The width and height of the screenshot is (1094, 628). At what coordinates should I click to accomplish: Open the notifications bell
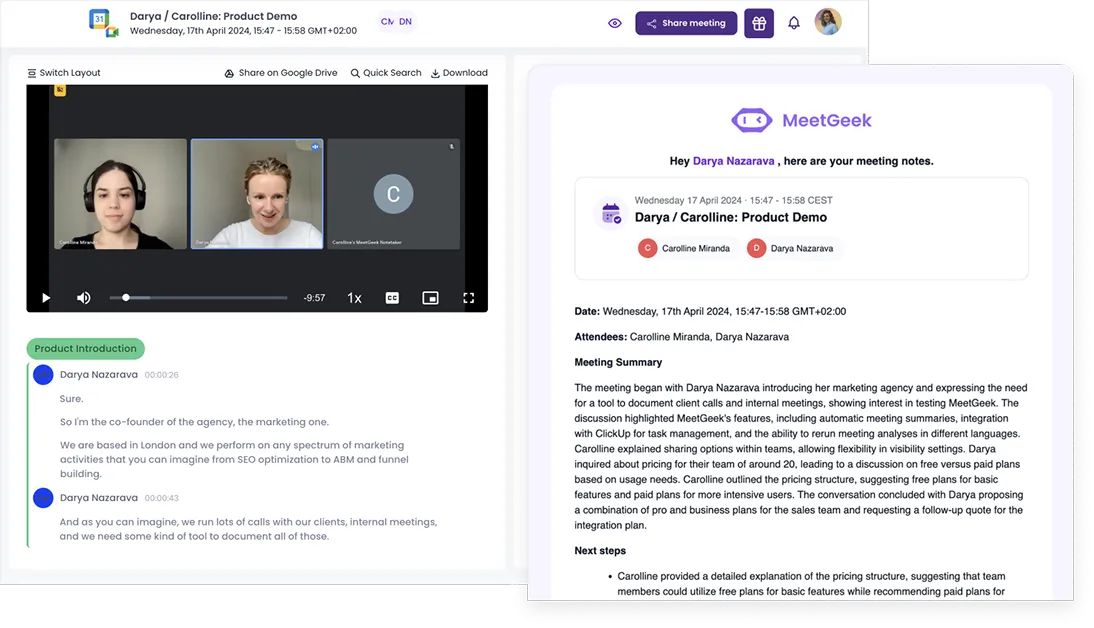(x=794, y=23)
